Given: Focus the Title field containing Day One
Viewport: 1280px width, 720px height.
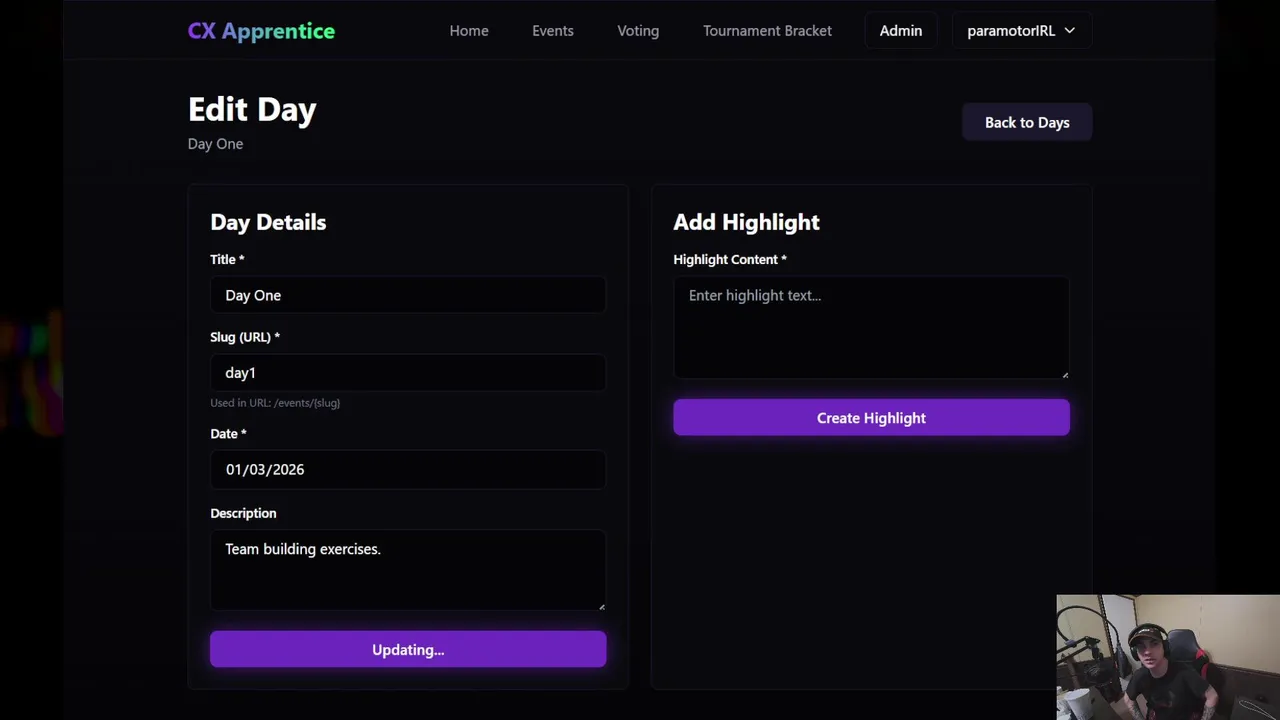Looking at the screenshot, I should 408,295.
